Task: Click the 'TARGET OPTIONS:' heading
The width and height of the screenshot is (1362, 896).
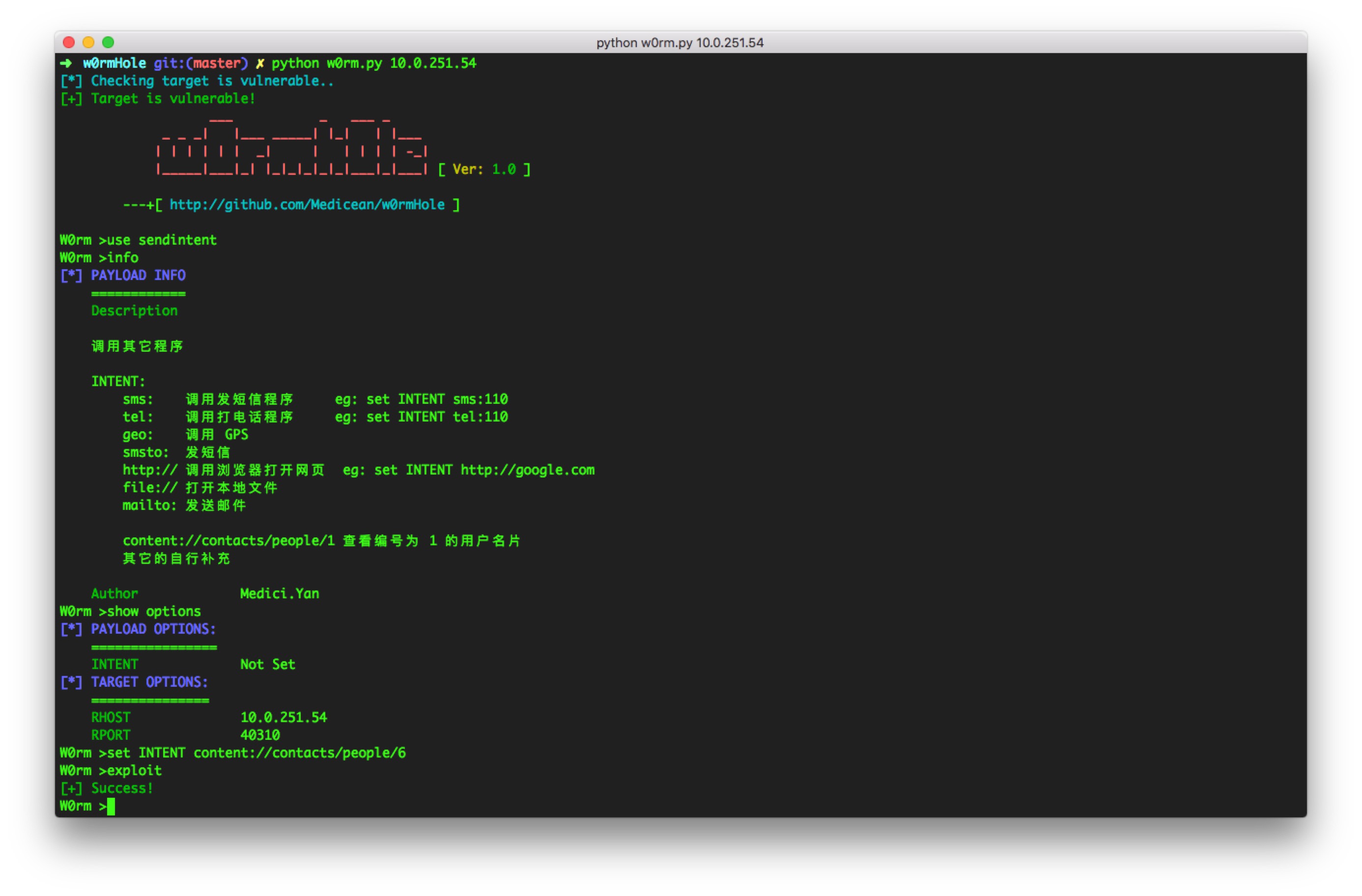Action: 149,682
